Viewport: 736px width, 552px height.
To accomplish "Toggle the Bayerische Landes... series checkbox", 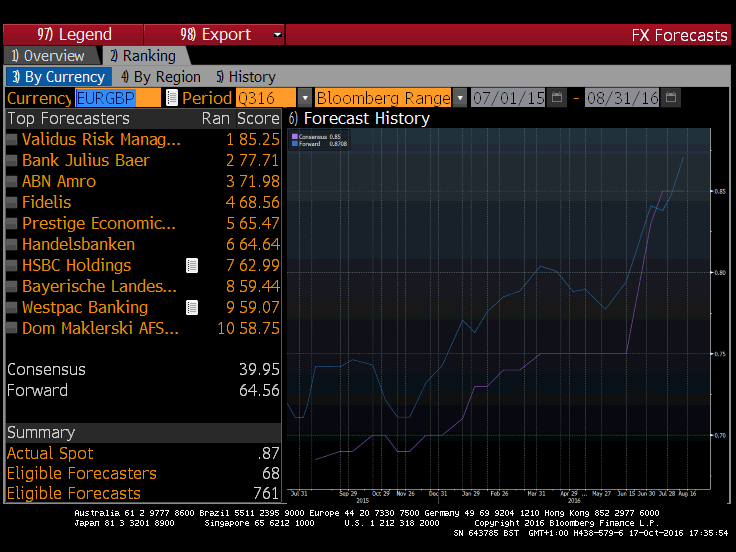I will click(x=12, y=286).
